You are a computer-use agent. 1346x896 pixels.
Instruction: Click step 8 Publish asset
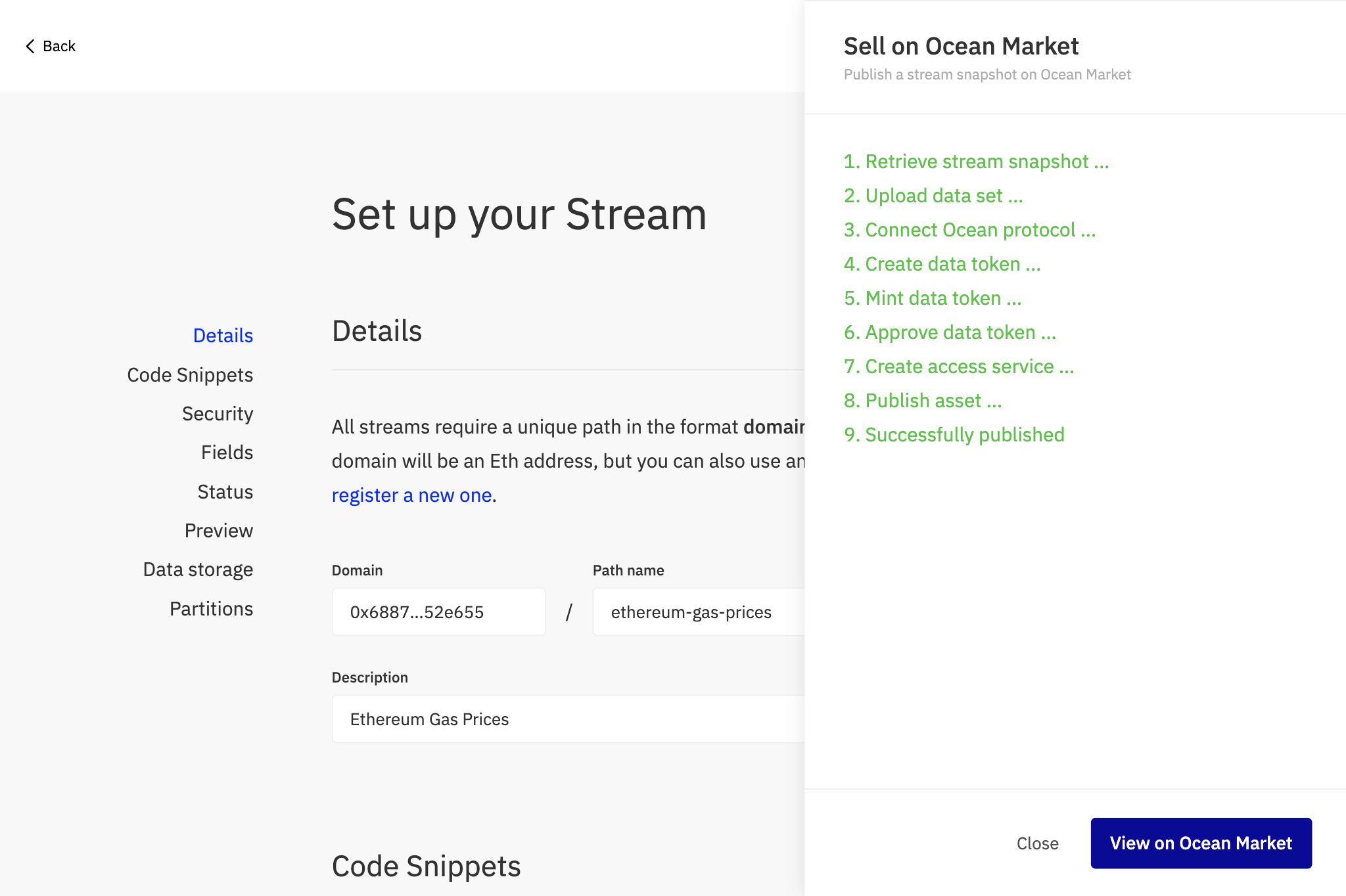pyautogui.click(x=922, y=401)
